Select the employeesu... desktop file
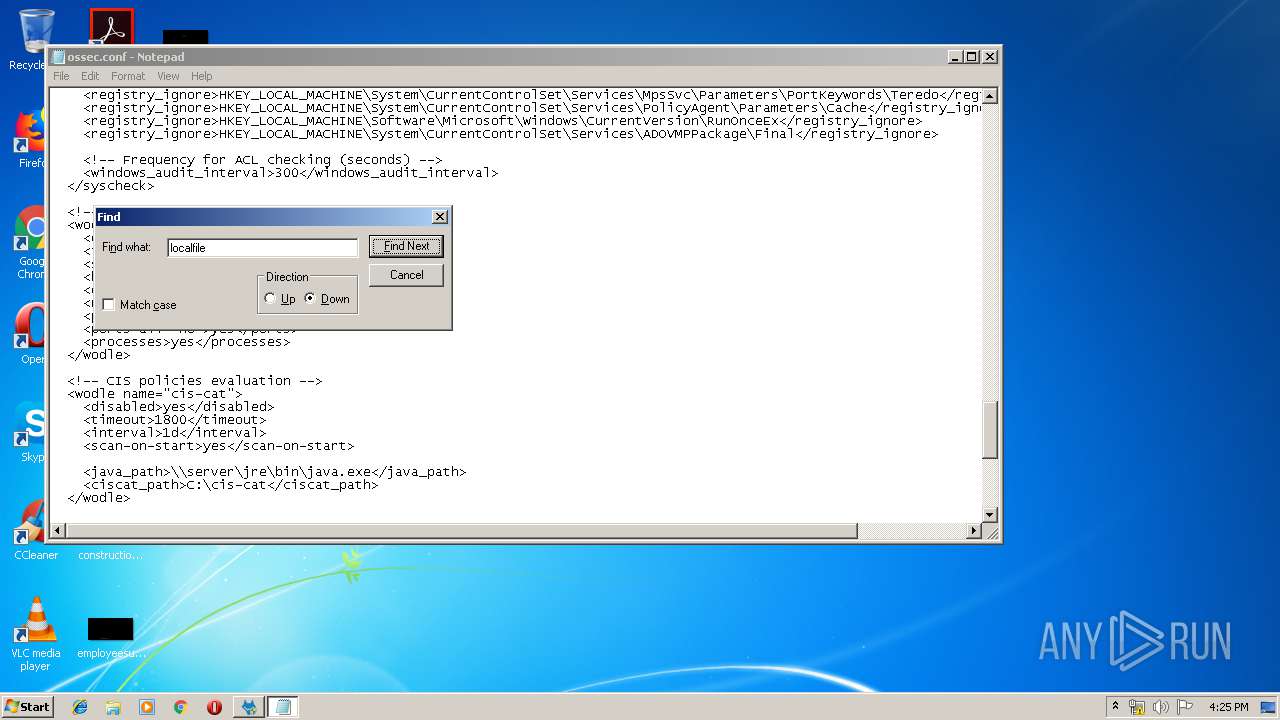Image resolution: width=1280 pixels, height=720 pixels. point(110,639)
